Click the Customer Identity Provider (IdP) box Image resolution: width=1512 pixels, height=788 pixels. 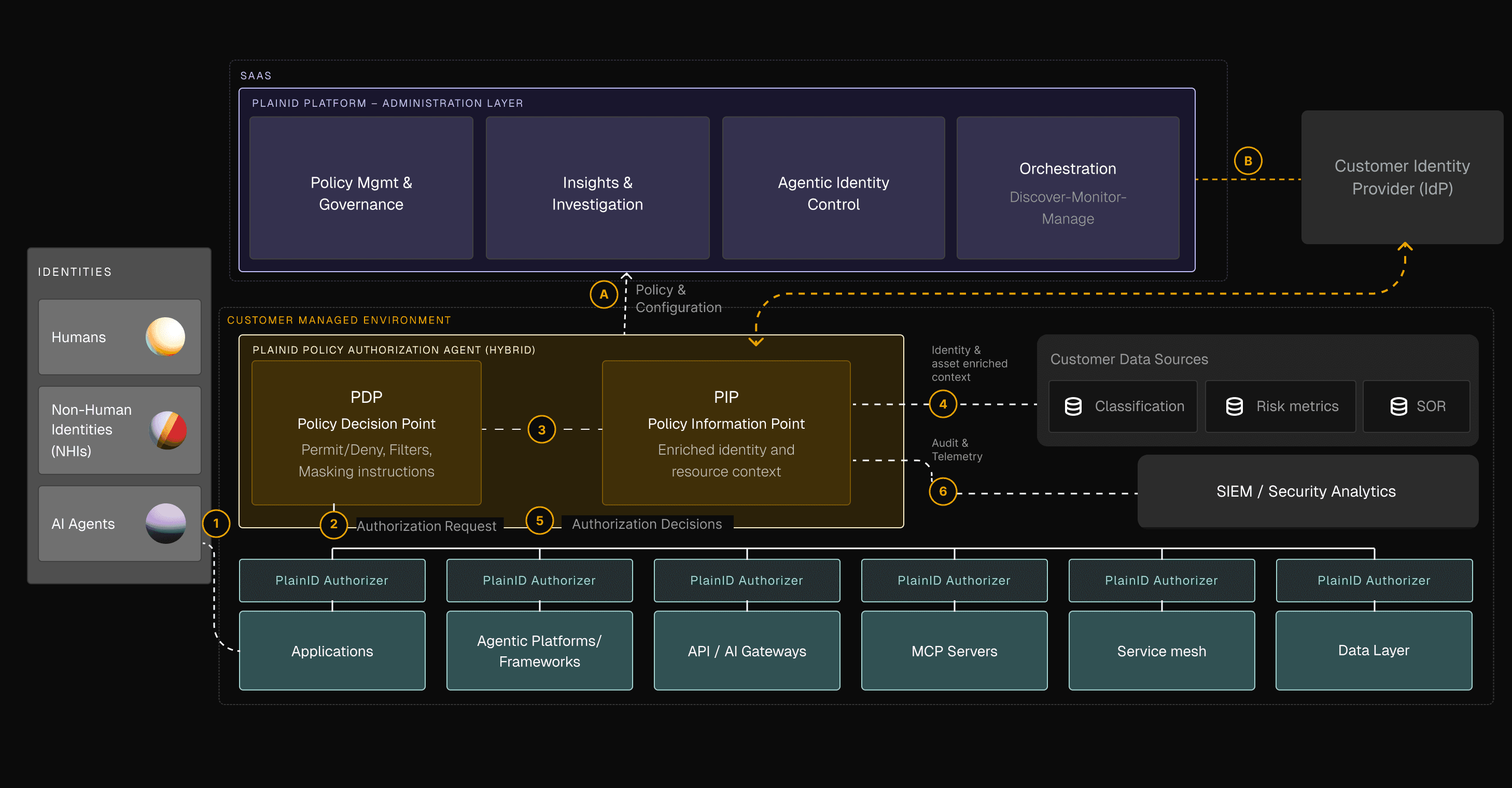point(1402,177)
